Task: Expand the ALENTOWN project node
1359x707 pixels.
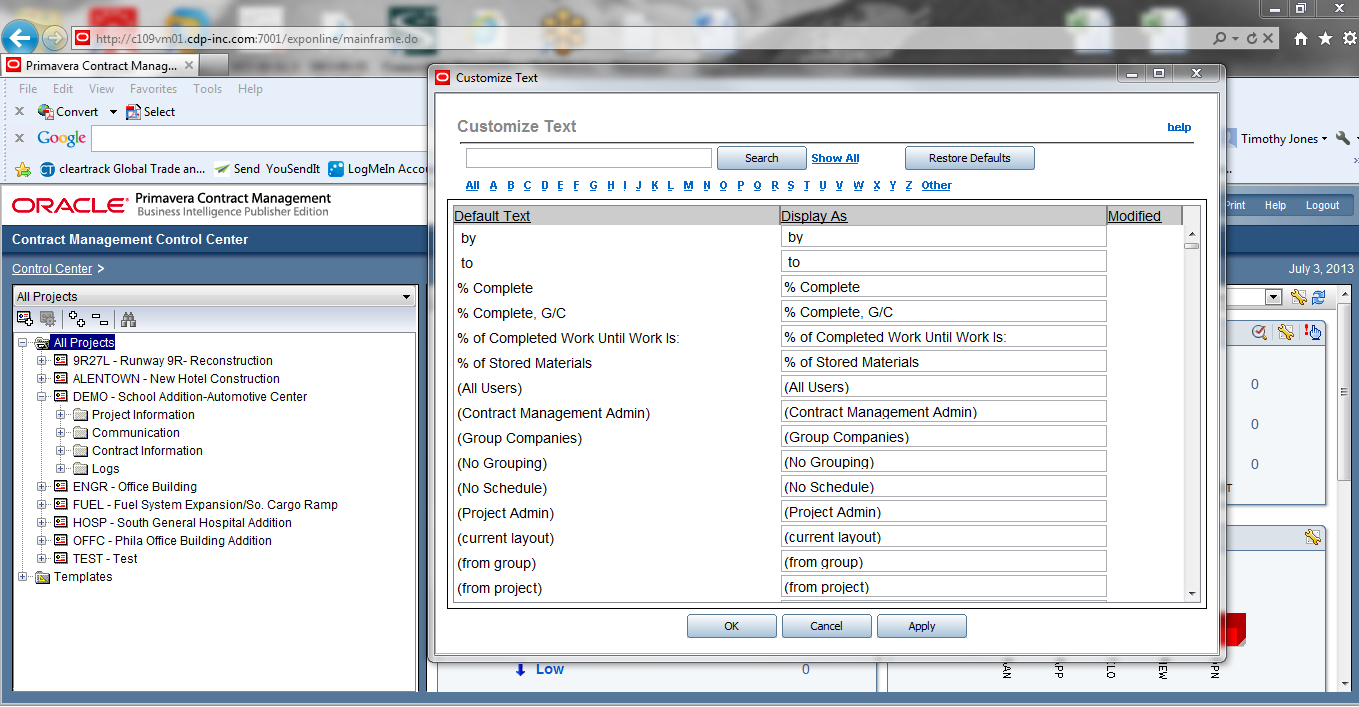Action: (42, 379)
